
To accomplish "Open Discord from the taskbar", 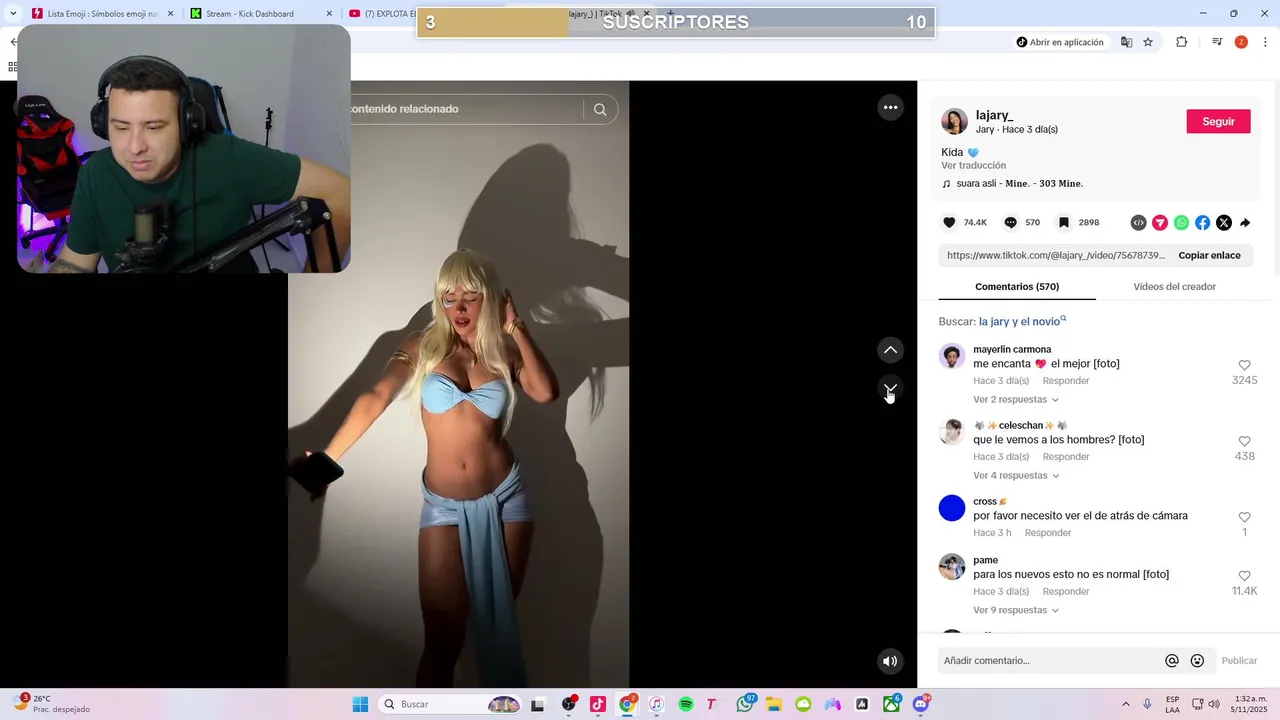I will tap(921, 704).
